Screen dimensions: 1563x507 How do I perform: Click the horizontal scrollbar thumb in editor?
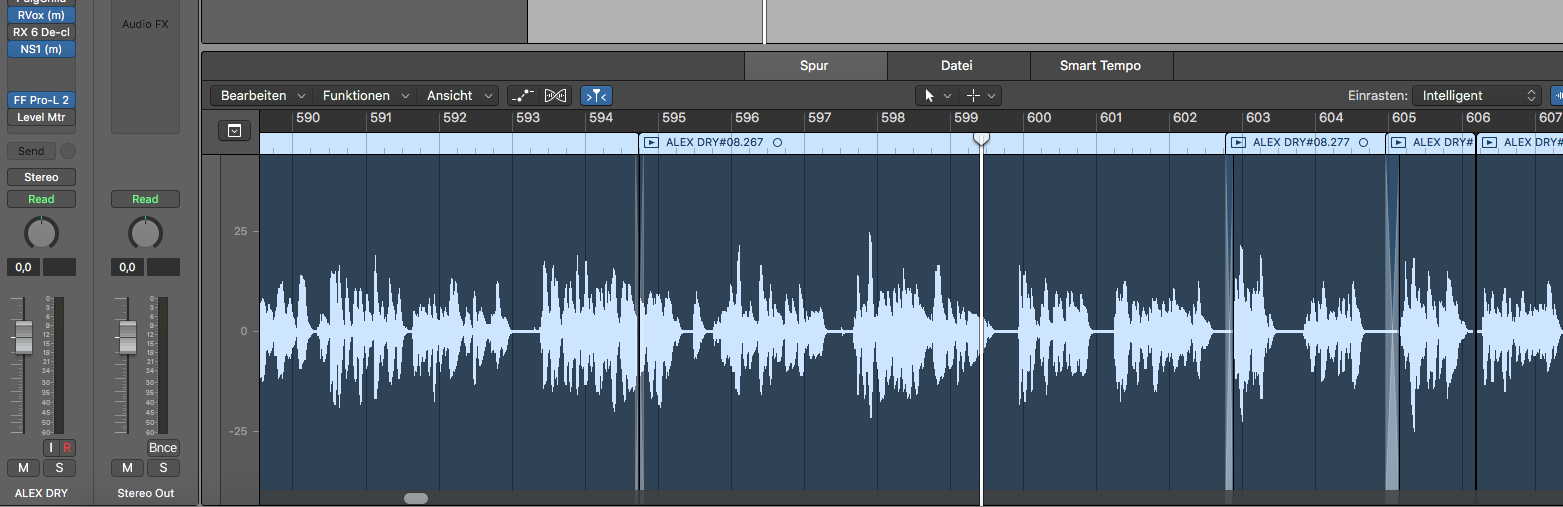(416, 498)
